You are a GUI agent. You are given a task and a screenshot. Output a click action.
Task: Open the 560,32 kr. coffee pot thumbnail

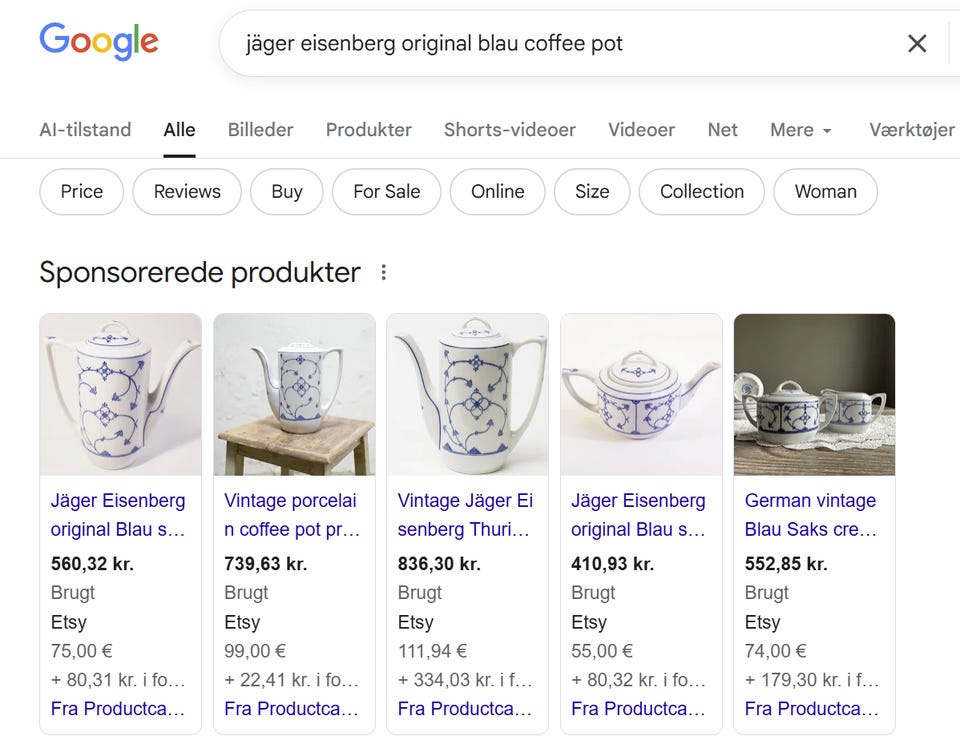[x=121, y=395]
